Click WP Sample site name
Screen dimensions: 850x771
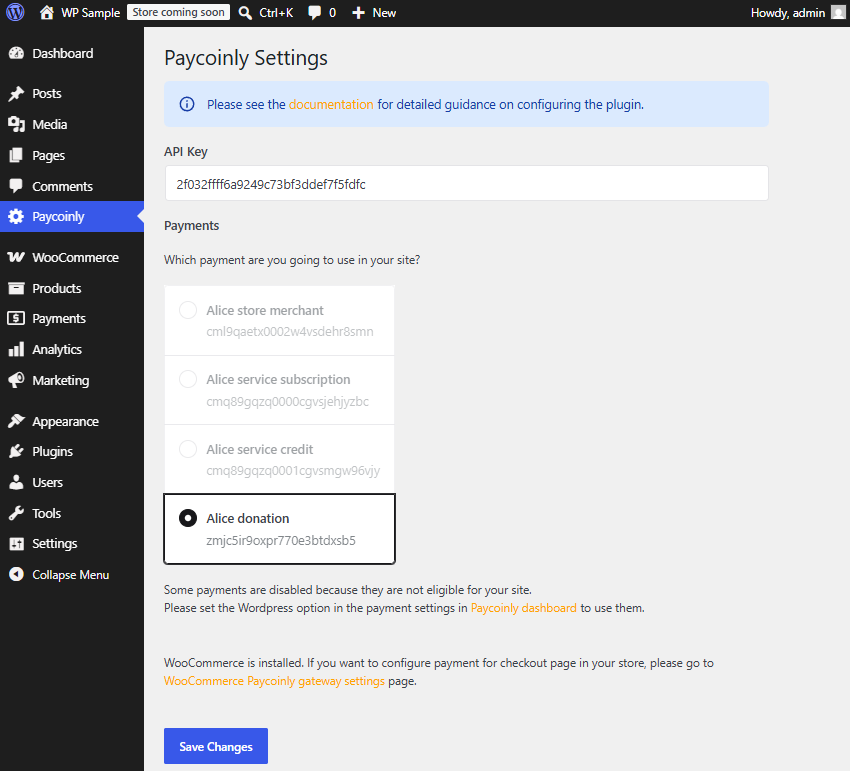click(x=91, y=13)
